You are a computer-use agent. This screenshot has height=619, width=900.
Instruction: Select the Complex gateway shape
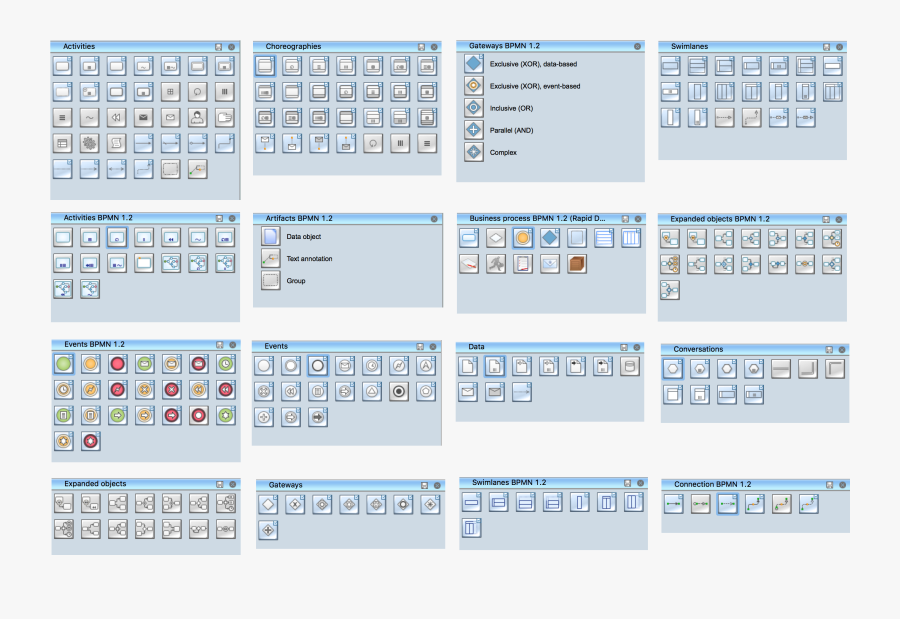coord(472,152)
